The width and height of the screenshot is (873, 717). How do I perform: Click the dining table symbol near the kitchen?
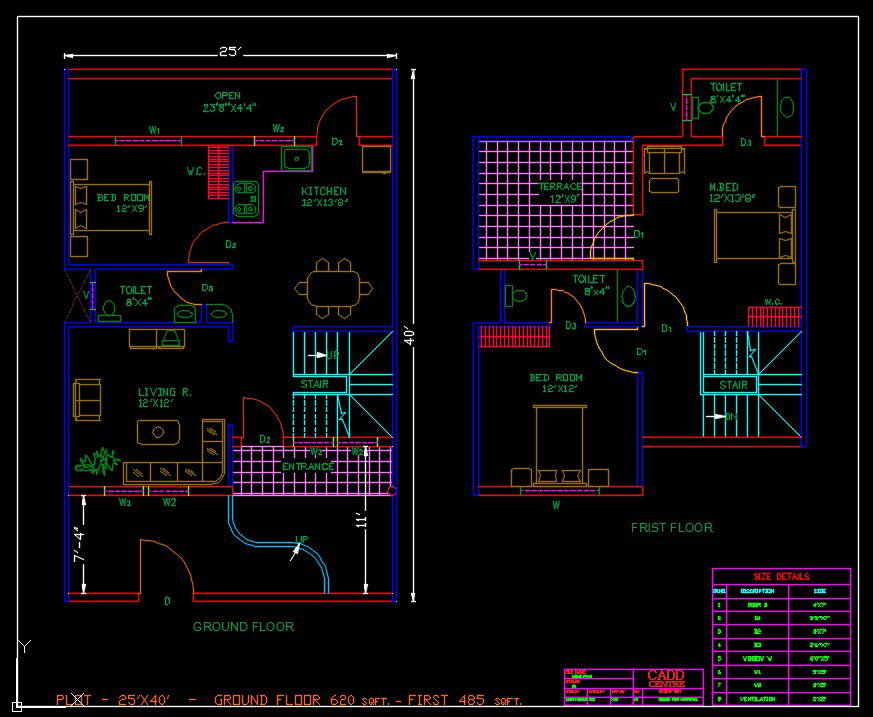(334, 289)
